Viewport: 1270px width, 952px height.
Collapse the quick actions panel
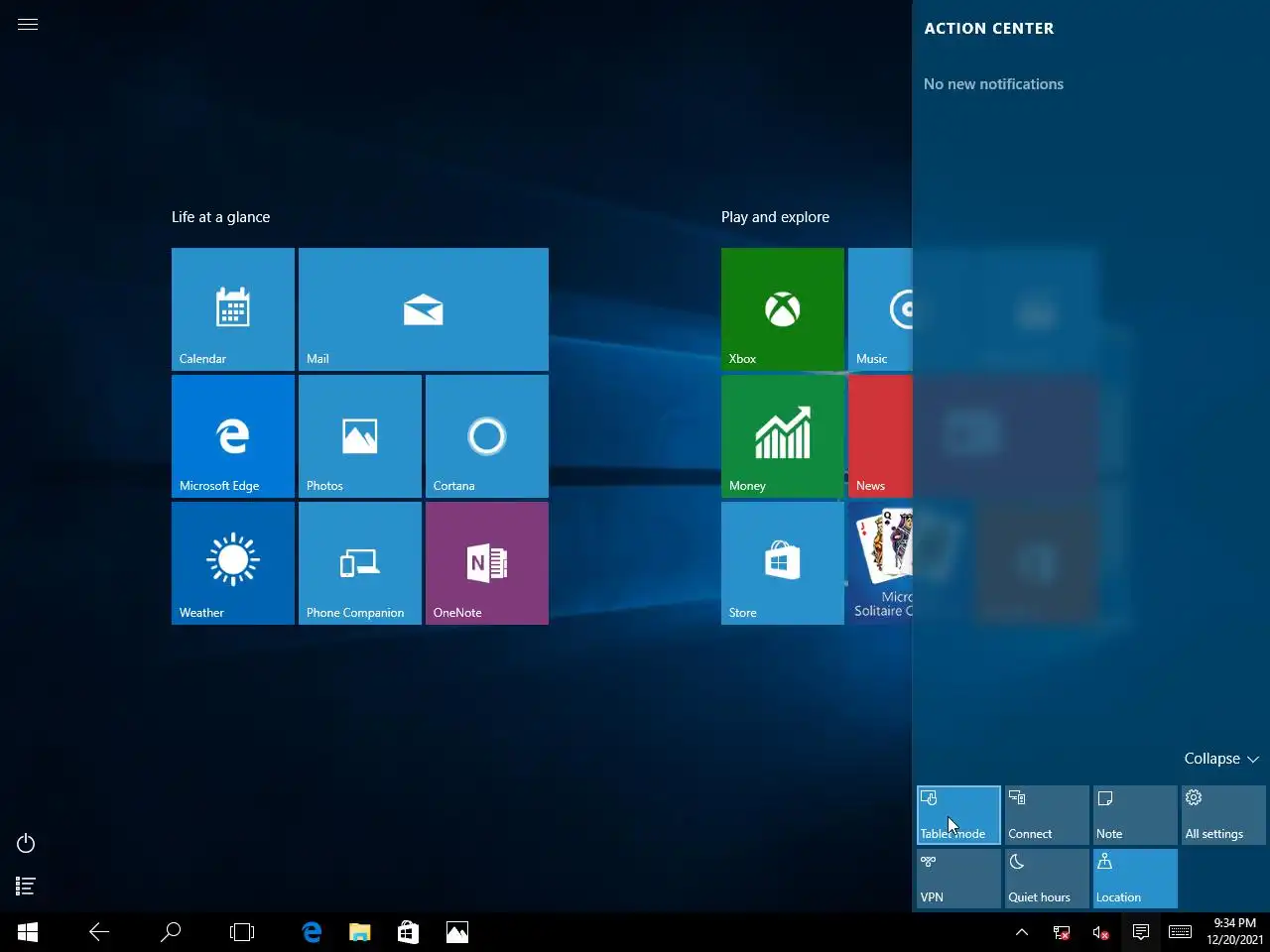1221,759
